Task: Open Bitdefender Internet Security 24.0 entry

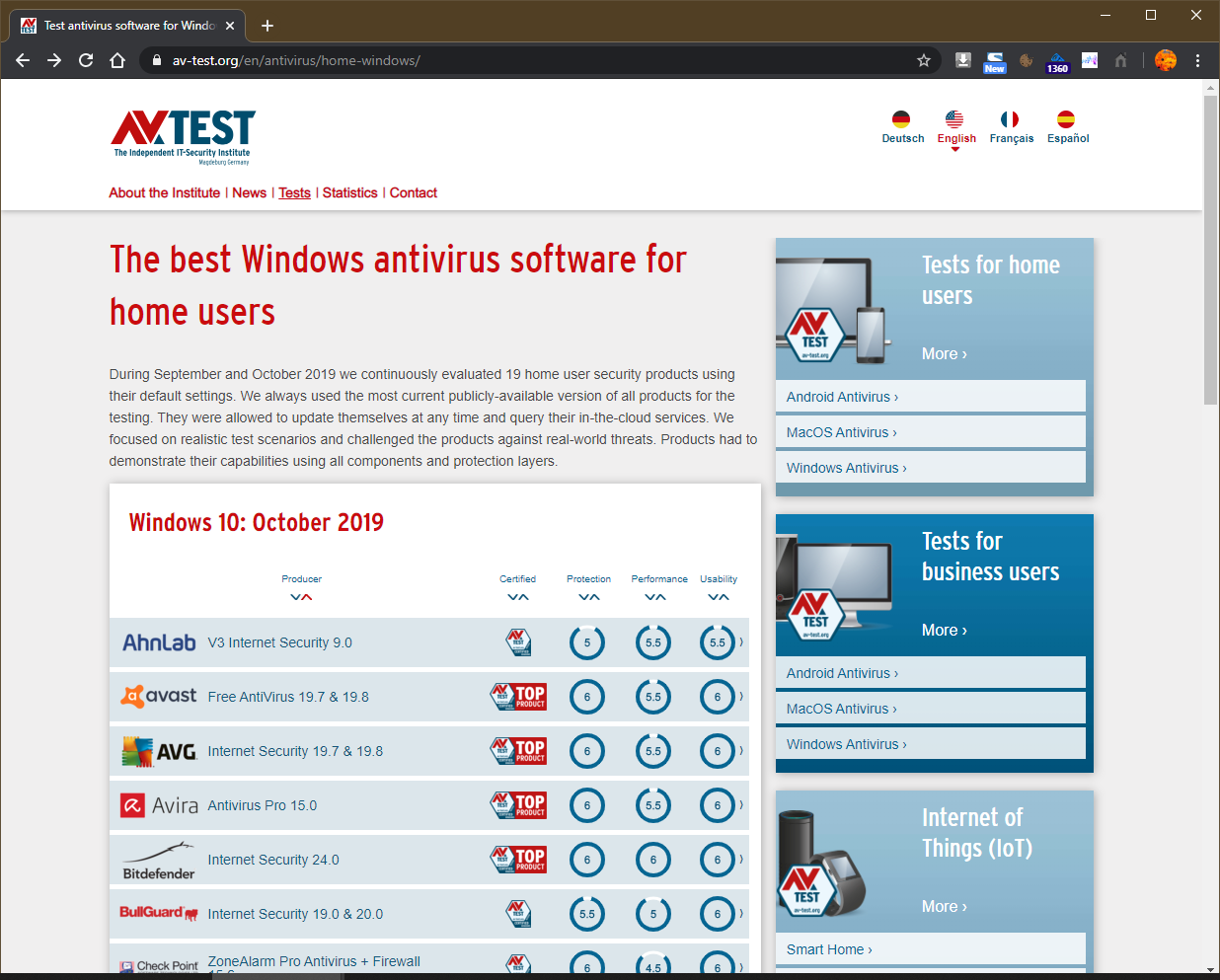Action: pyautogui.click(x=273, y=860)
